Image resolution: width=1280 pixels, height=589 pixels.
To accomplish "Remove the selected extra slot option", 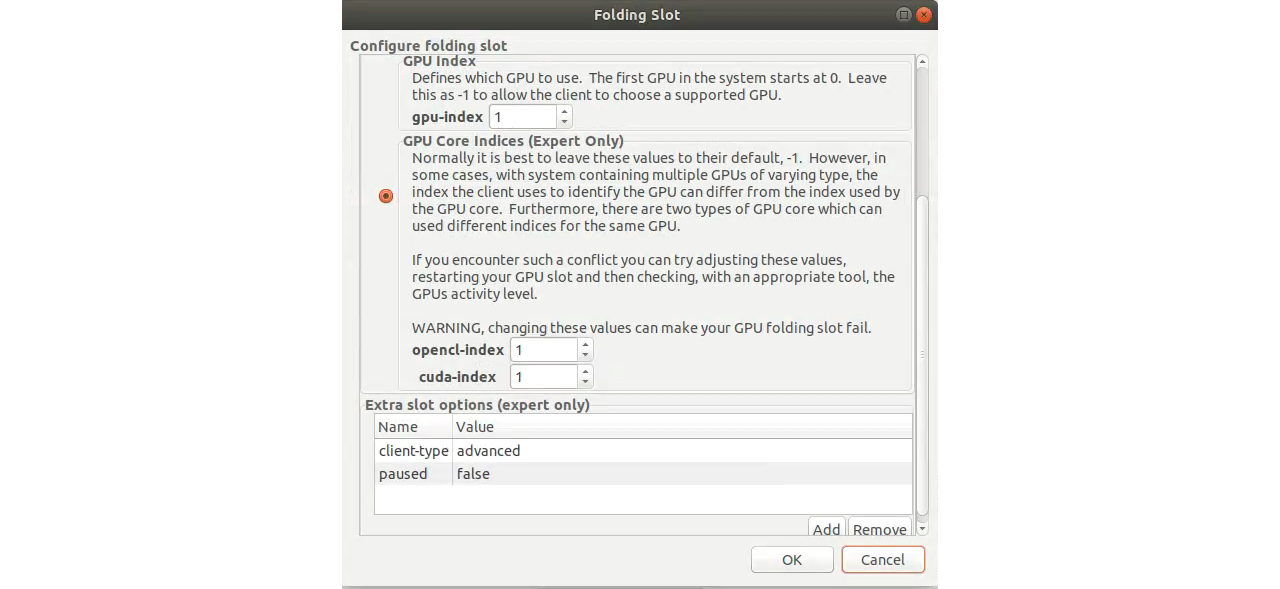I will click(x=880, y=529).
